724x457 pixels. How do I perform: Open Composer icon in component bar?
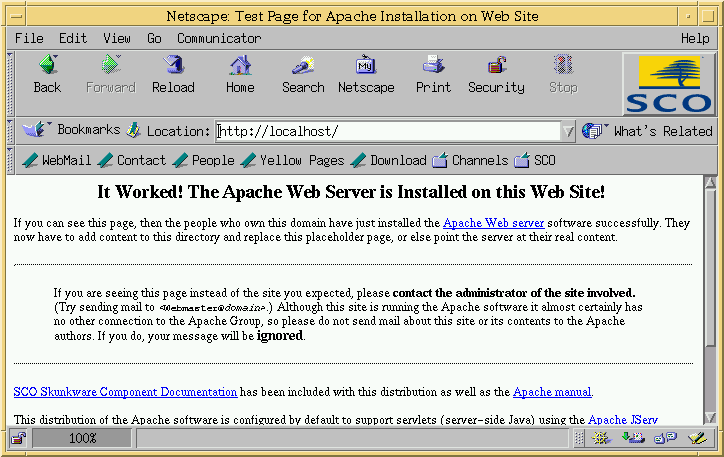click(x=697, y=438)
